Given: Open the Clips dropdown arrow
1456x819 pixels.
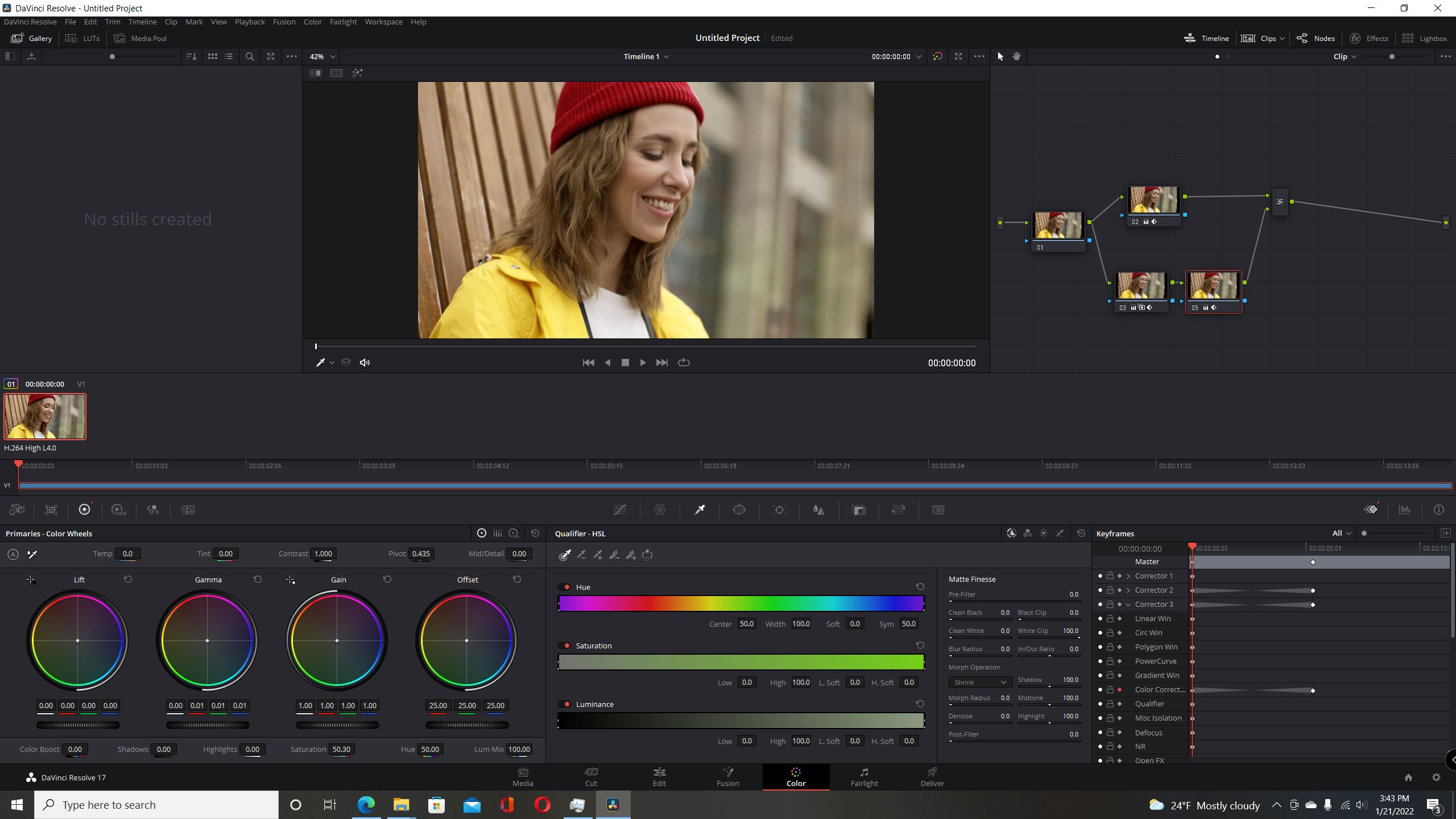Looking at the screenshot, I should pyautogui.click(x=1282, y=39).
